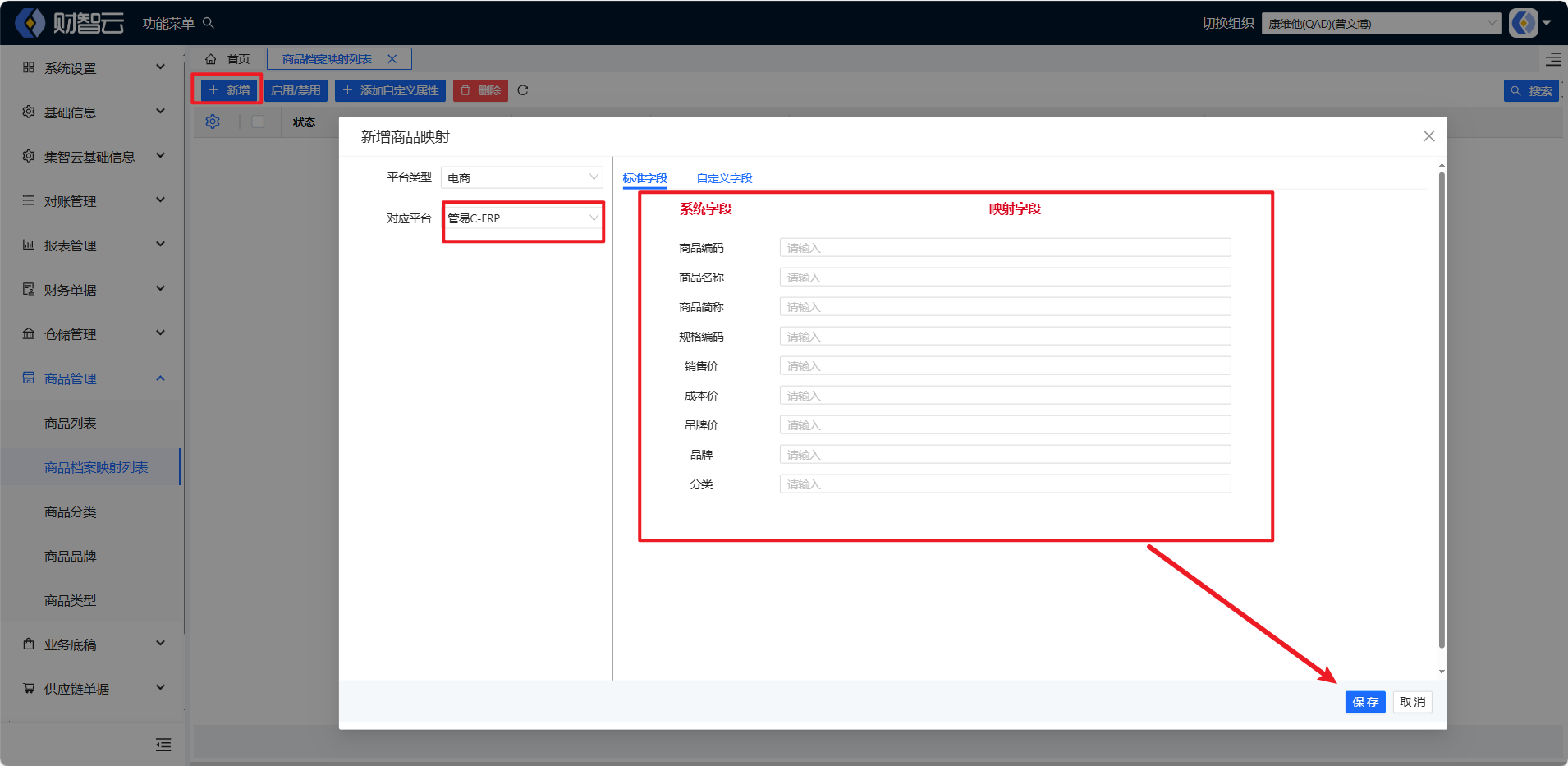The image size is (1568, 766).
Task: Click the dialog's vertical scrollbar
Action: [1442, 411]
